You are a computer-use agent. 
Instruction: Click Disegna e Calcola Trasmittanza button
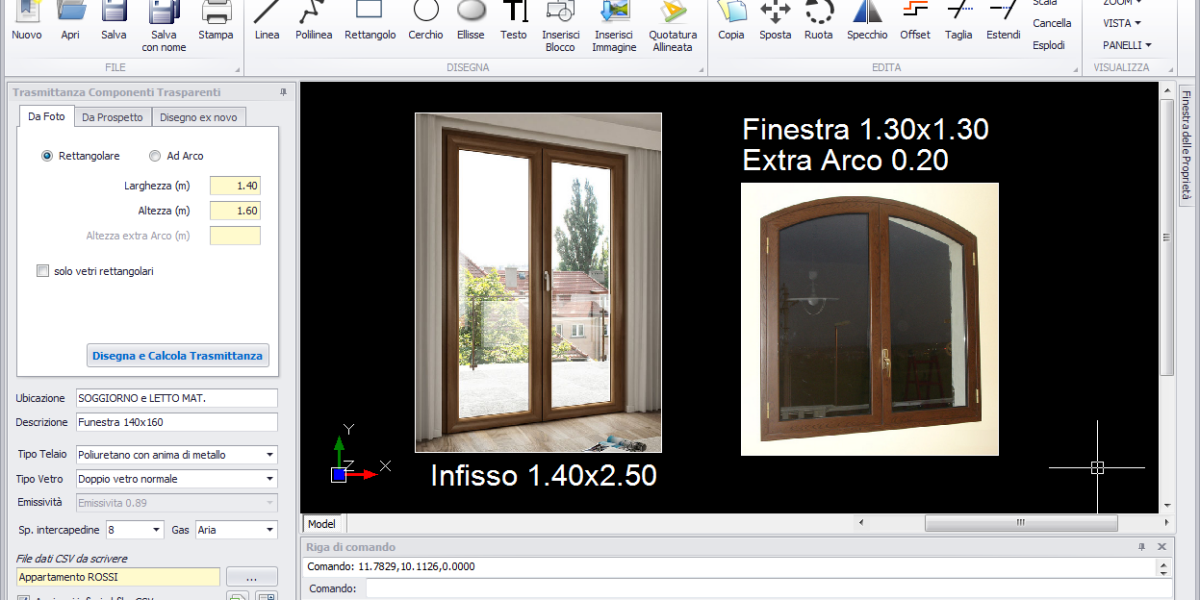coord(177,356)
